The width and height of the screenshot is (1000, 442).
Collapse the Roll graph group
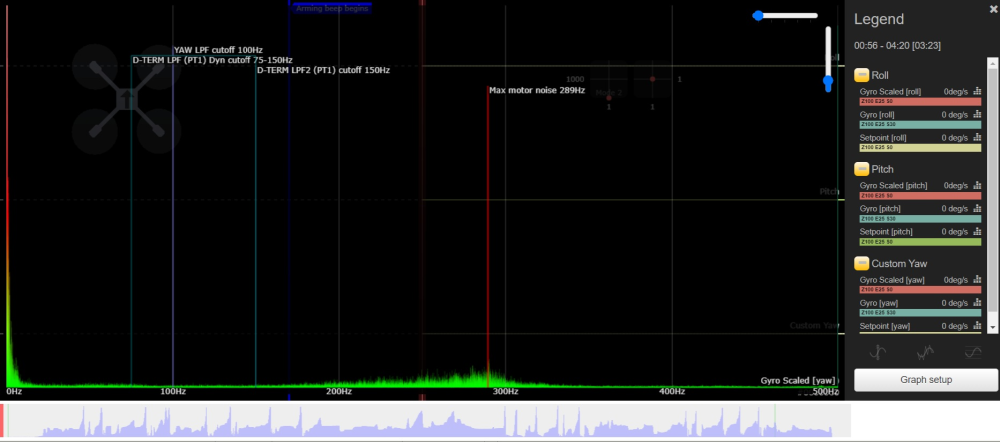pyautogui.click(x=861, y=75)
